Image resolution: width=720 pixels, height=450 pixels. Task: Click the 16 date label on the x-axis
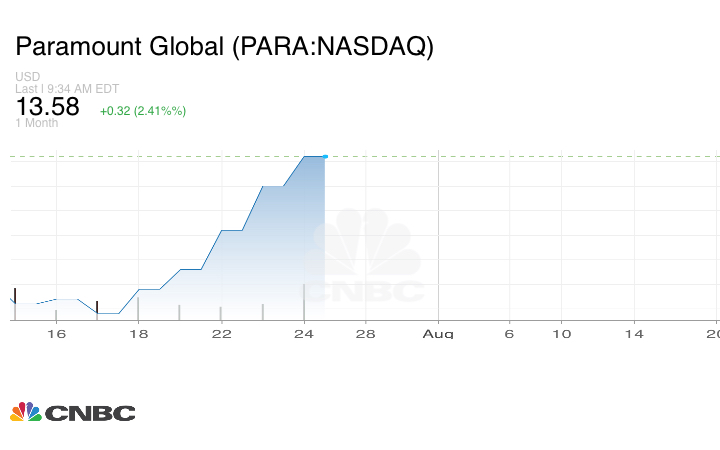tap(56, 333)
